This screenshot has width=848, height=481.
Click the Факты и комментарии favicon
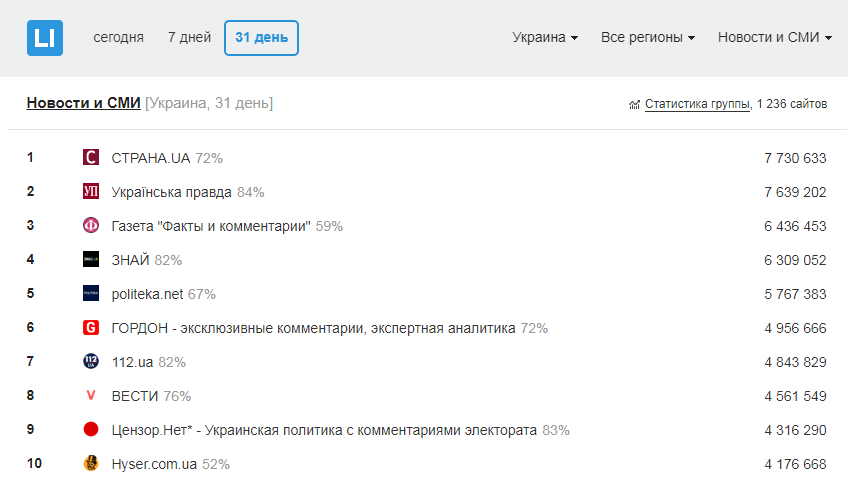[x=91, y=226]
